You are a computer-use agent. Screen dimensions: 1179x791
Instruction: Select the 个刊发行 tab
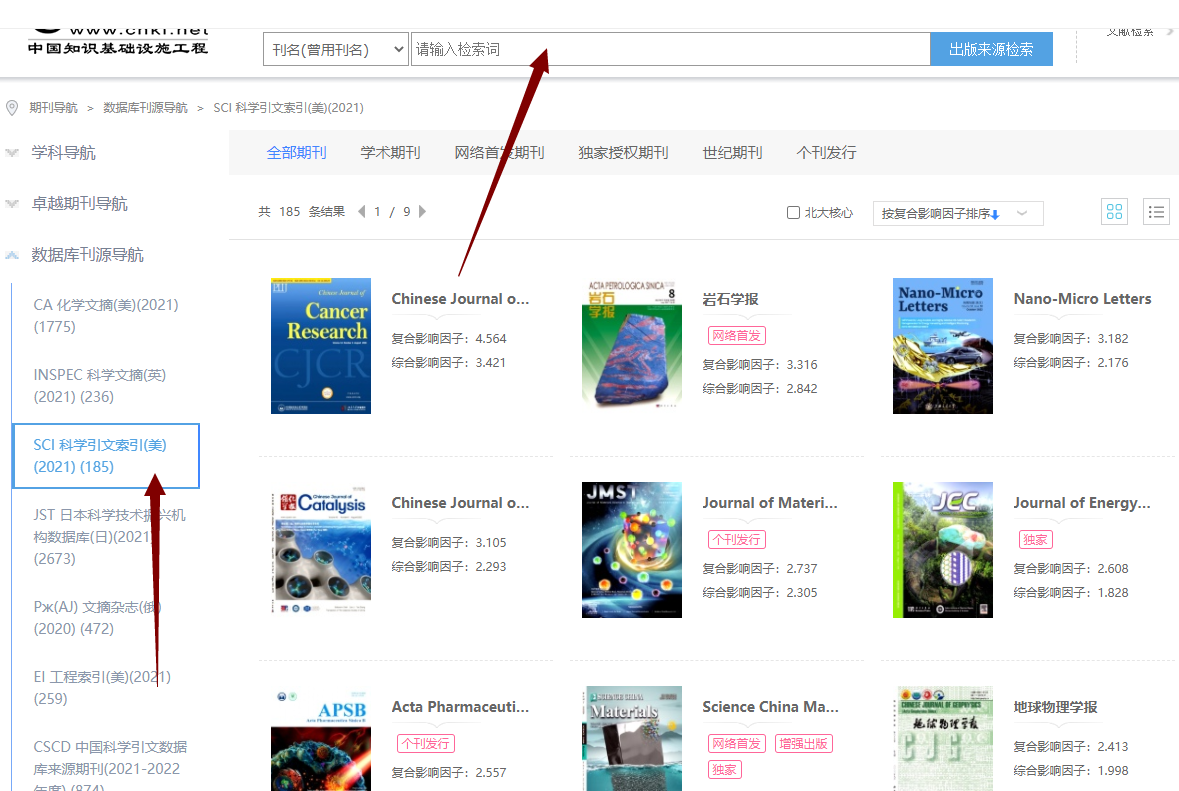coord(826,153)
